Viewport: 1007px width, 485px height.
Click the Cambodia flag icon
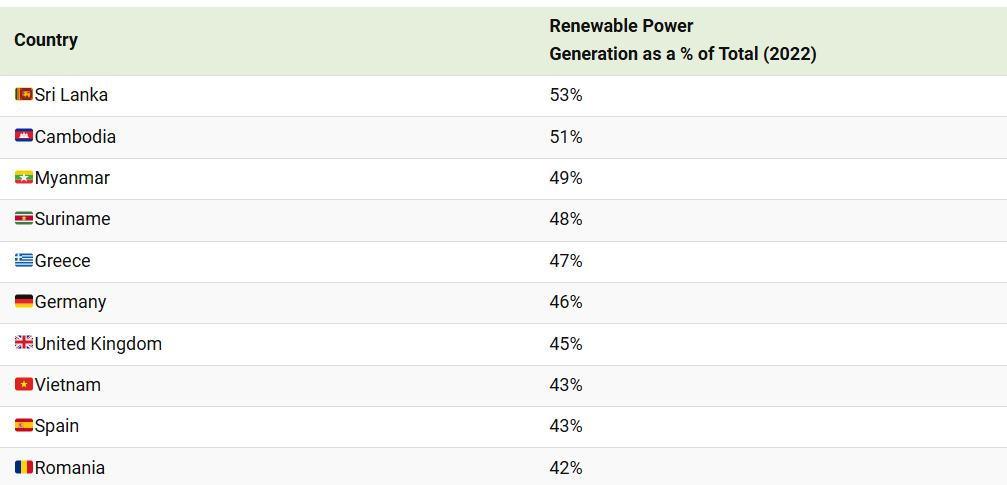pyautogui.click(x=24, y=136)
